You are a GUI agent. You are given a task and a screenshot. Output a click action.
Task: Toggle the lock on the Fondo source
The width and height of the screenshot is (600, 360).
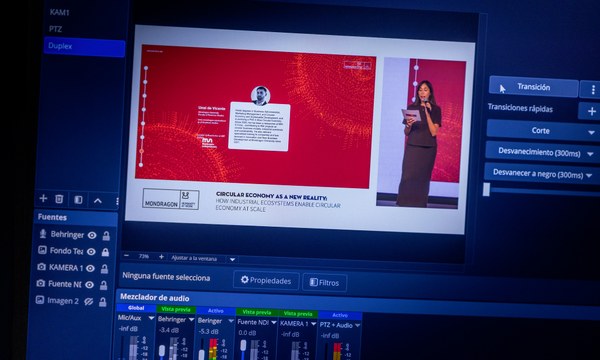(x=105, y=252)
